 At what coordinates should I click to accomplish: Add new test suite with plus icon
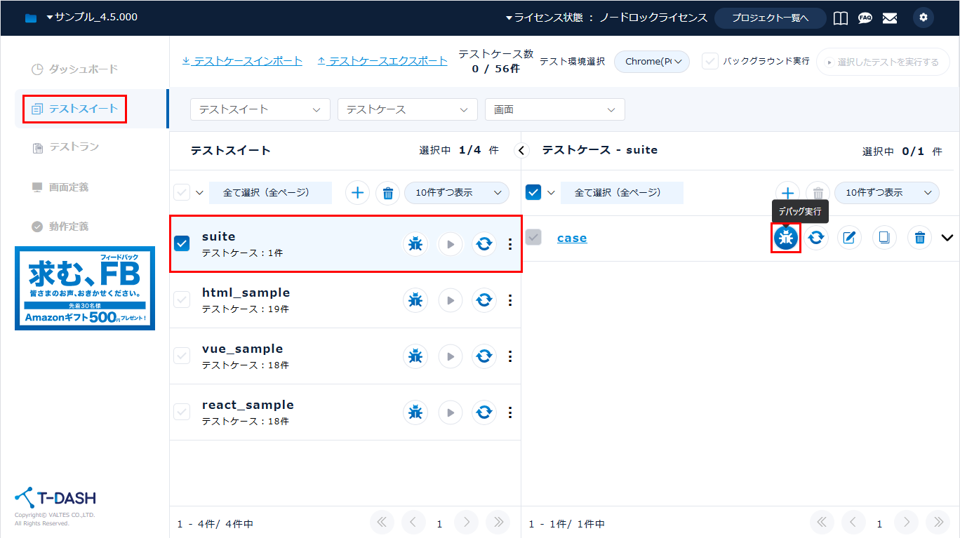tap(357, 193)
